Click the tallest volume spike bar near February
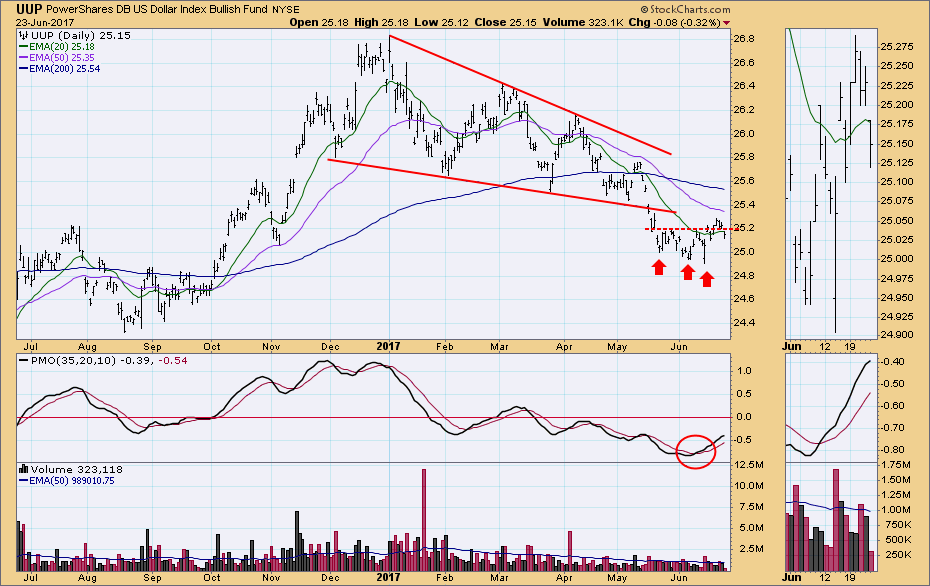The image size is (930, 586). pyautogui.click(x=423, y=520)
